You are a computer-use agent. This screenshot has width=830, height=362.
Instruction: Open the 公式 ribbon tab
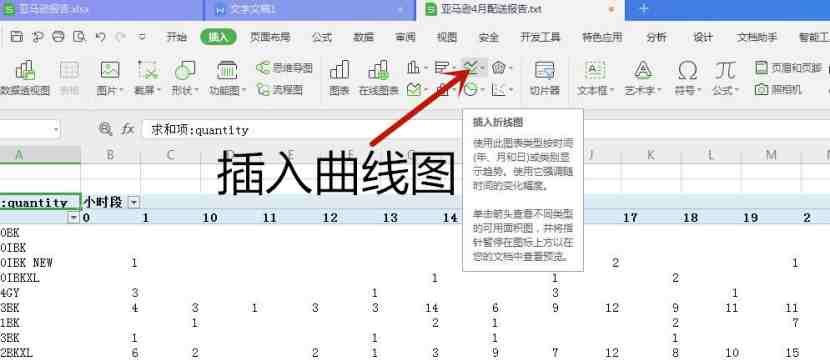[x=321, y=37]
